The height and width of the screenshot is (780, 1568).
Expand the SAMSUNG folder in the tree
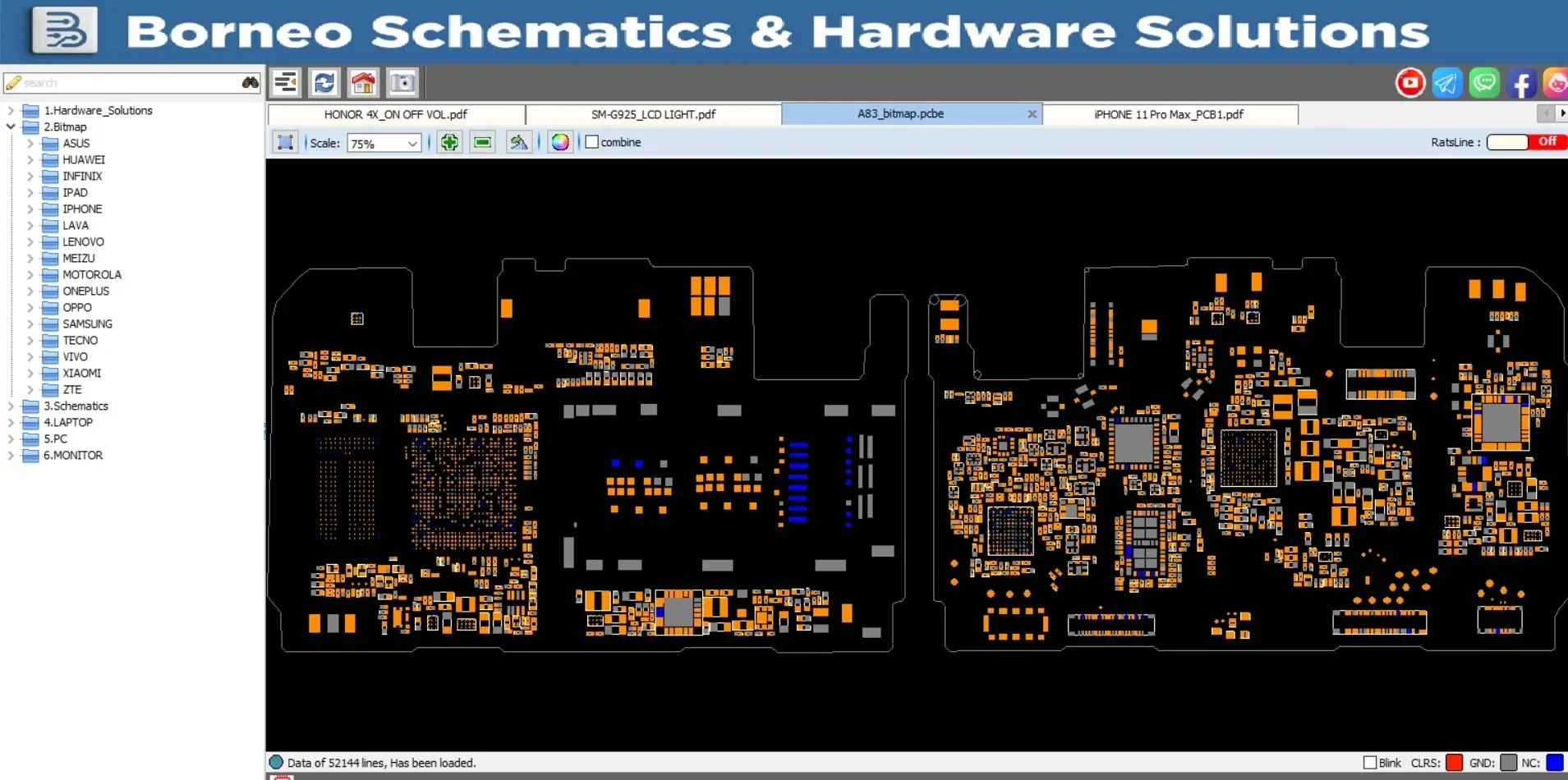click(x=30, y=324)
